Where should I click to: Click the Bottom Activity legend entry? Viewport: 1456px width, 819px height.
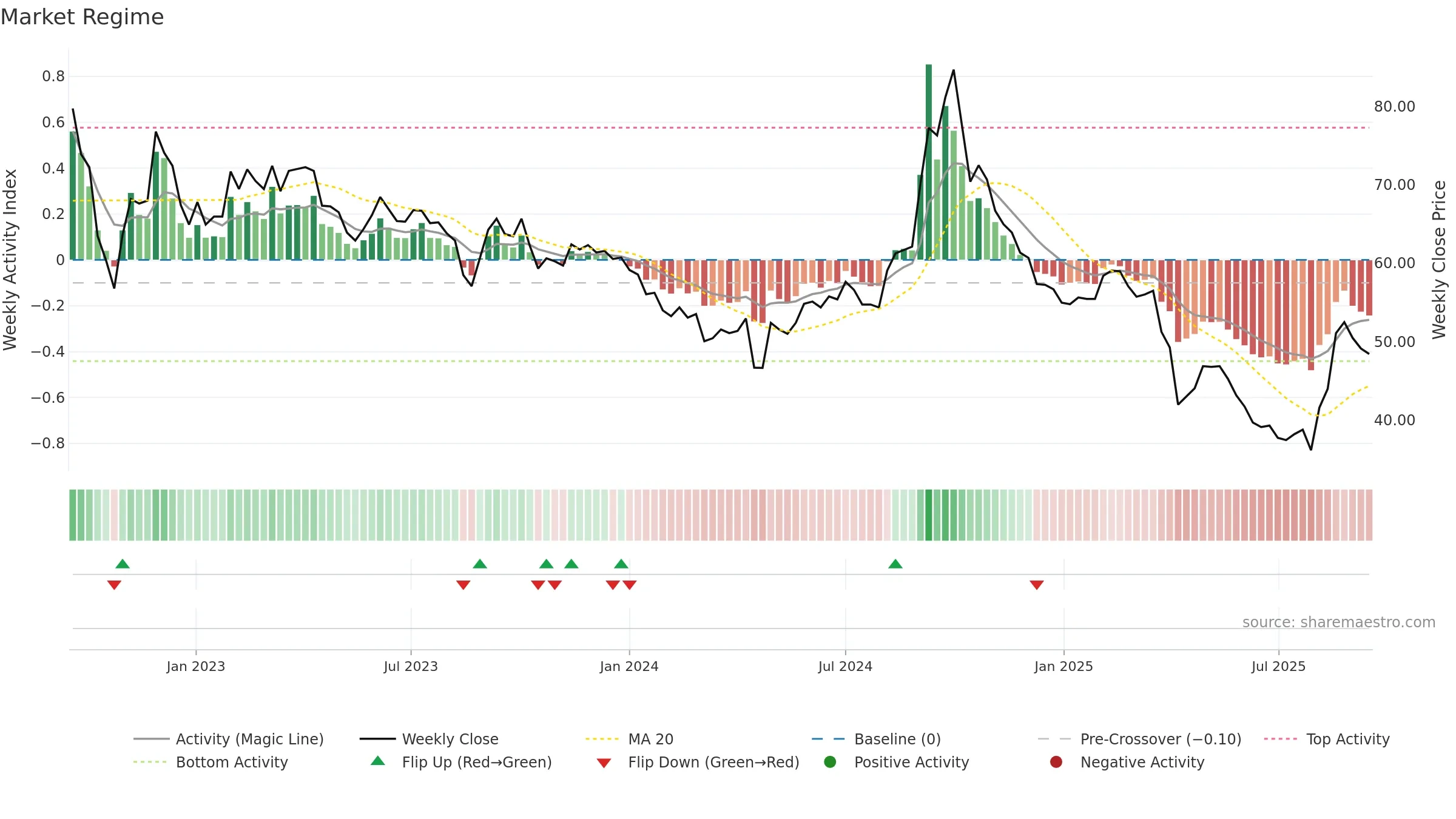point(211,762)
